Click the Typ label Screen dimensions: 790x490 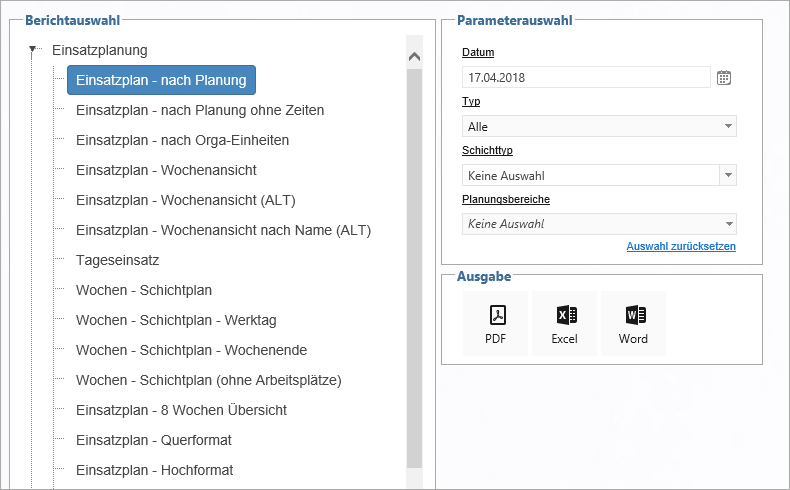(471, 101)
